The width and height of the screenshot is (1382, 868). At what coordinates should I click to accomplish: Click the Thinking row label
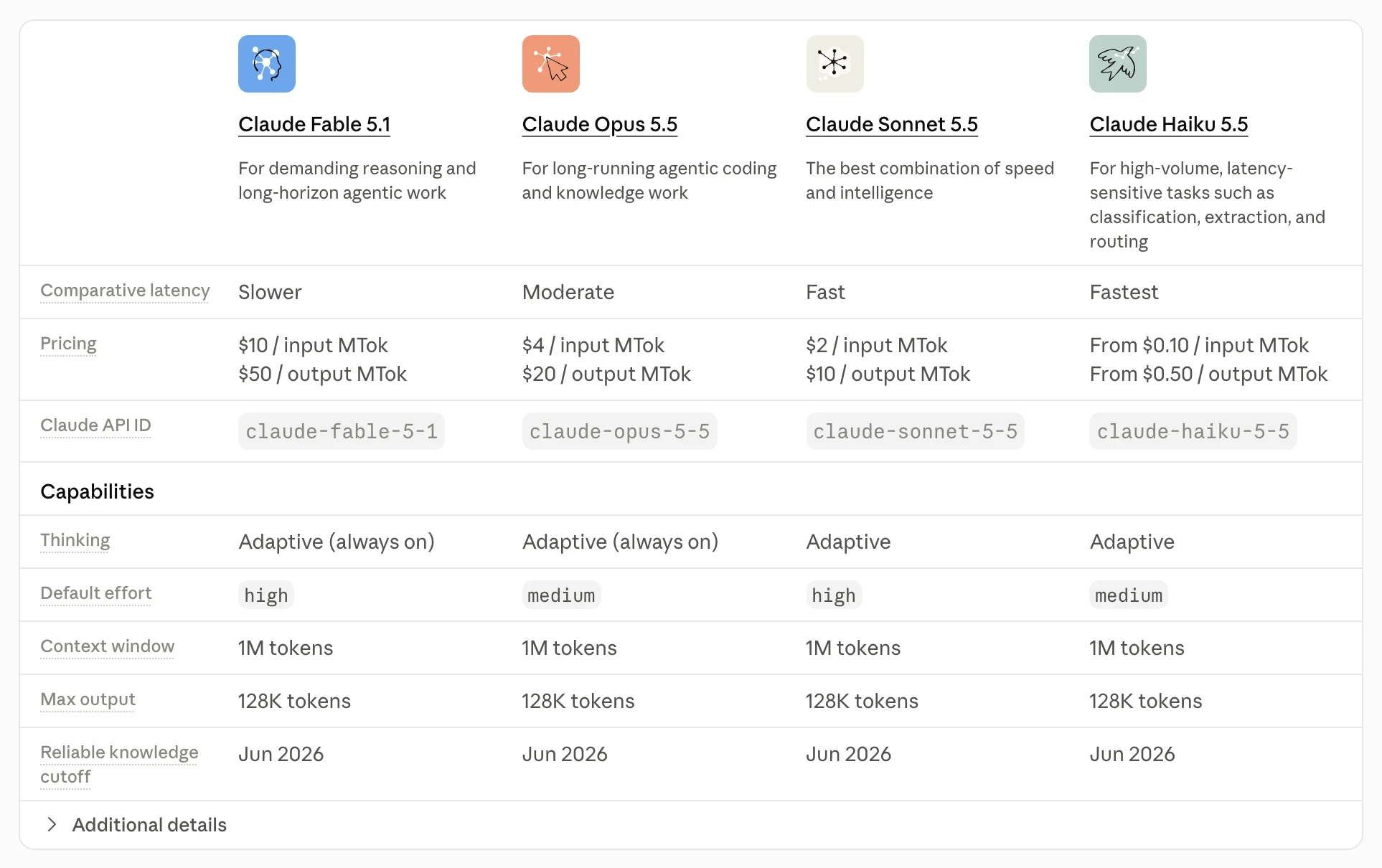click(75, 540)
